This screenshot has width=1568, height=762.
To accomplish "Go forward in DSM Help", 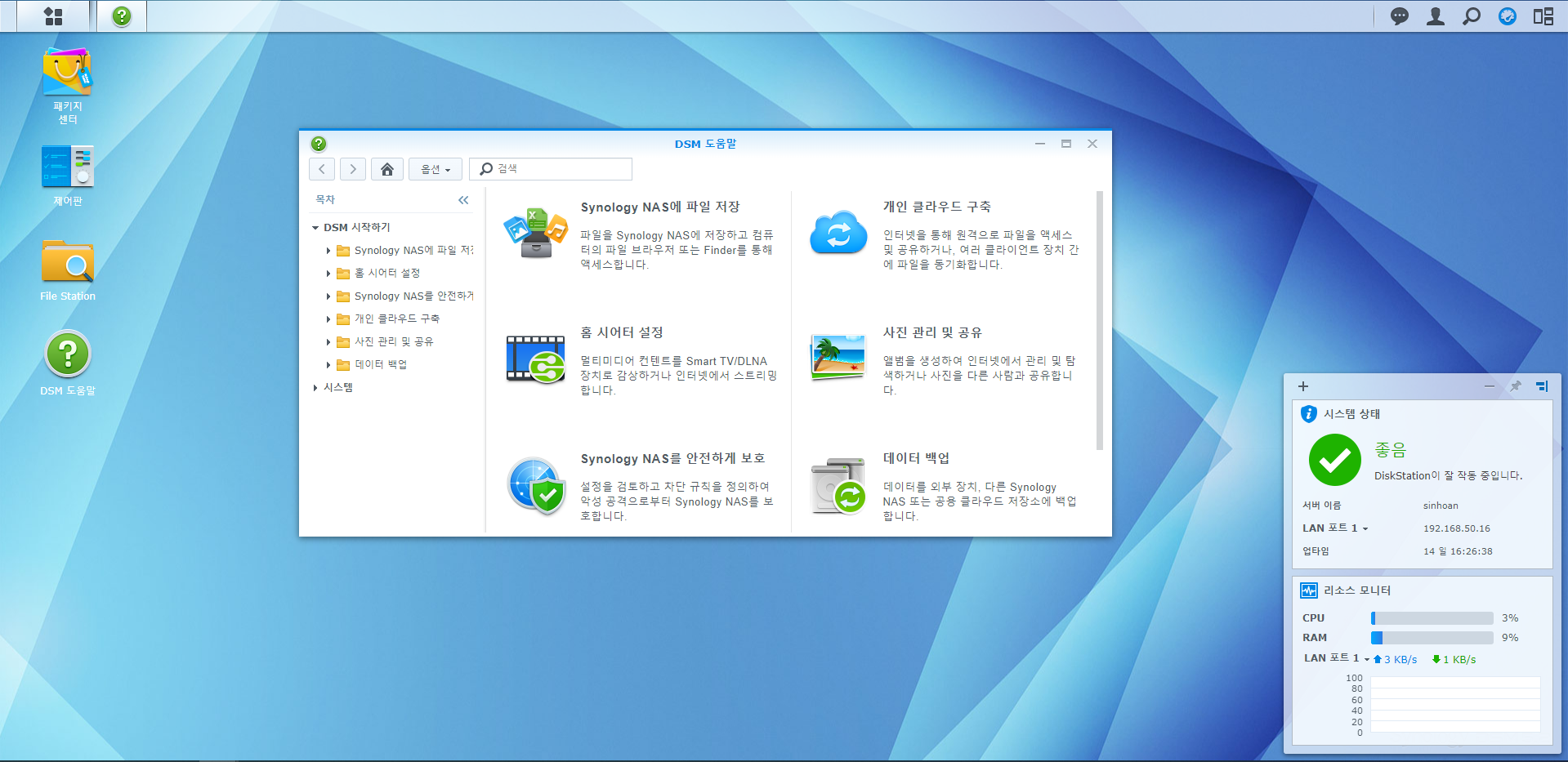I will click(x=353, y=169).
